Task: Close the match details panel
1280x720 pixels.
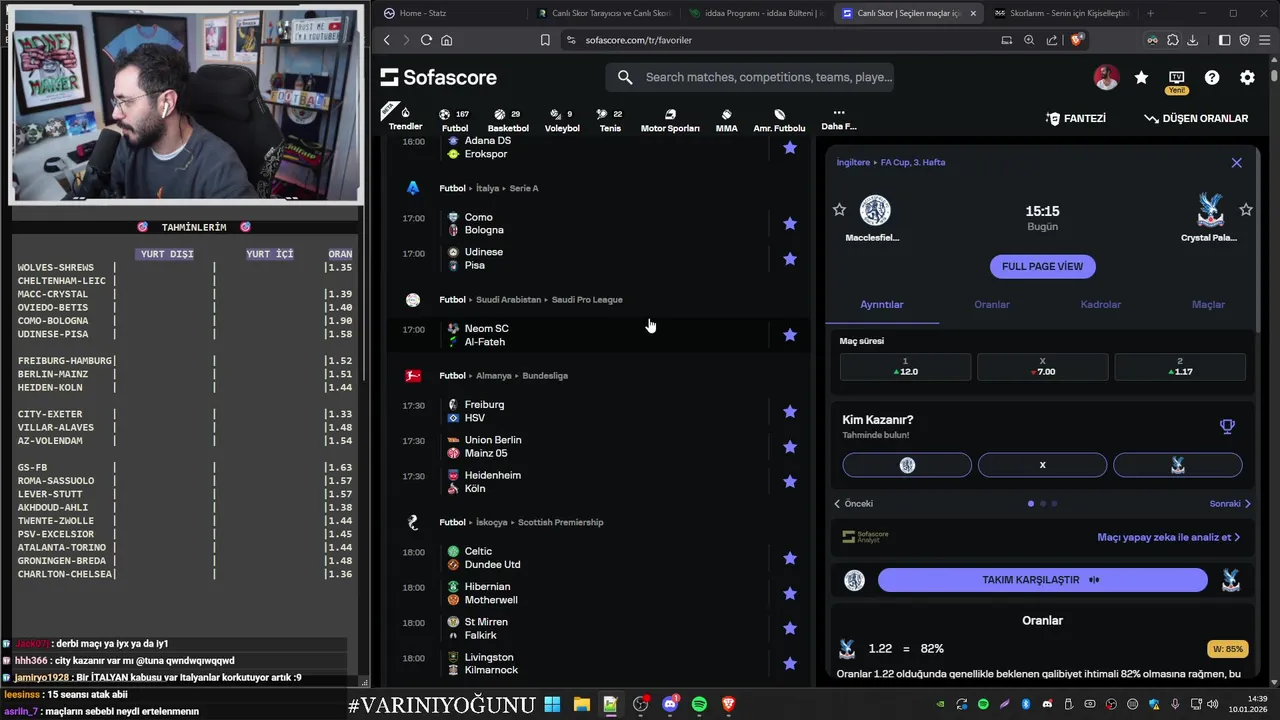Action: 1236,162
